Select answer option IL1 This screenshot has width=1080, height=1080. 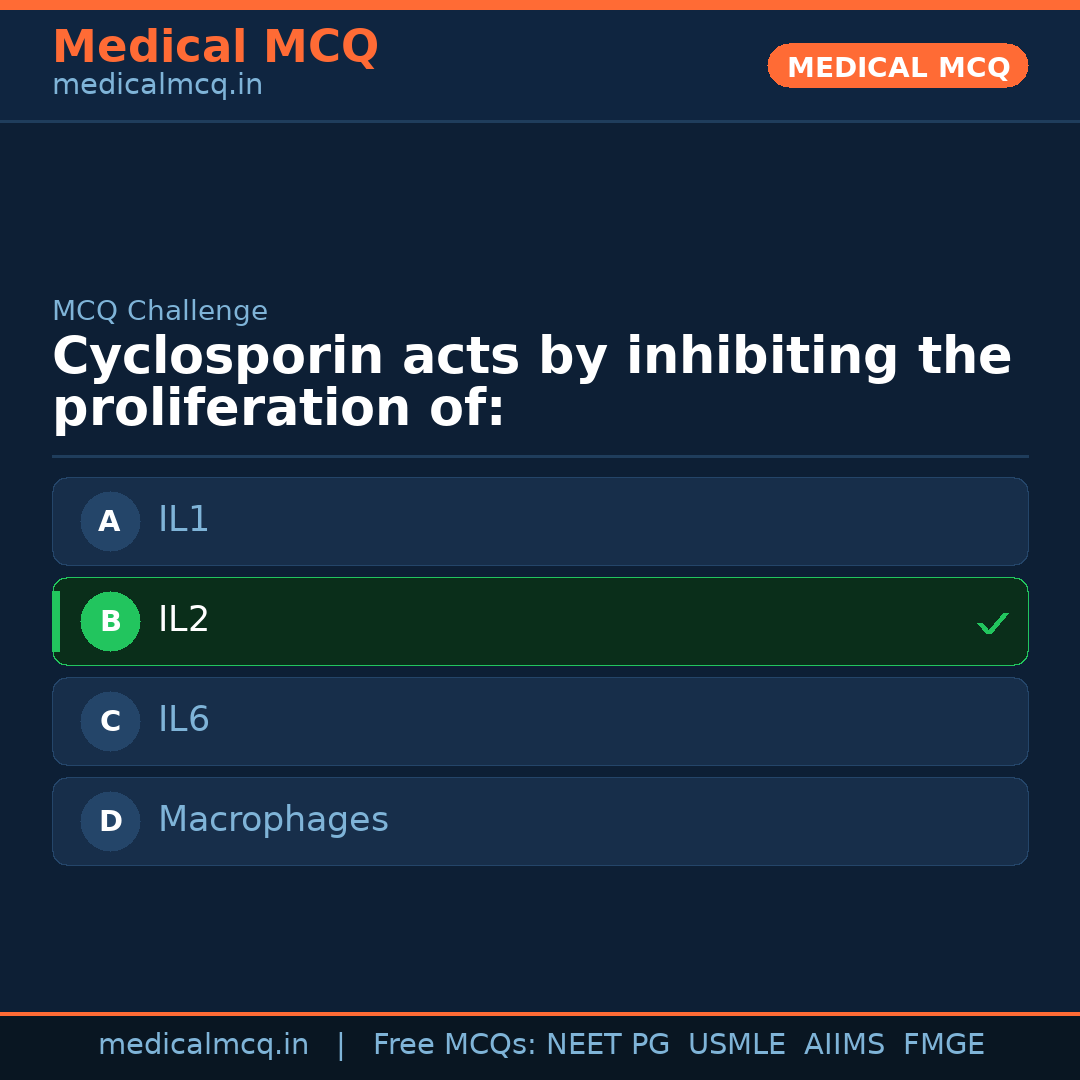[x=540, y=521]
